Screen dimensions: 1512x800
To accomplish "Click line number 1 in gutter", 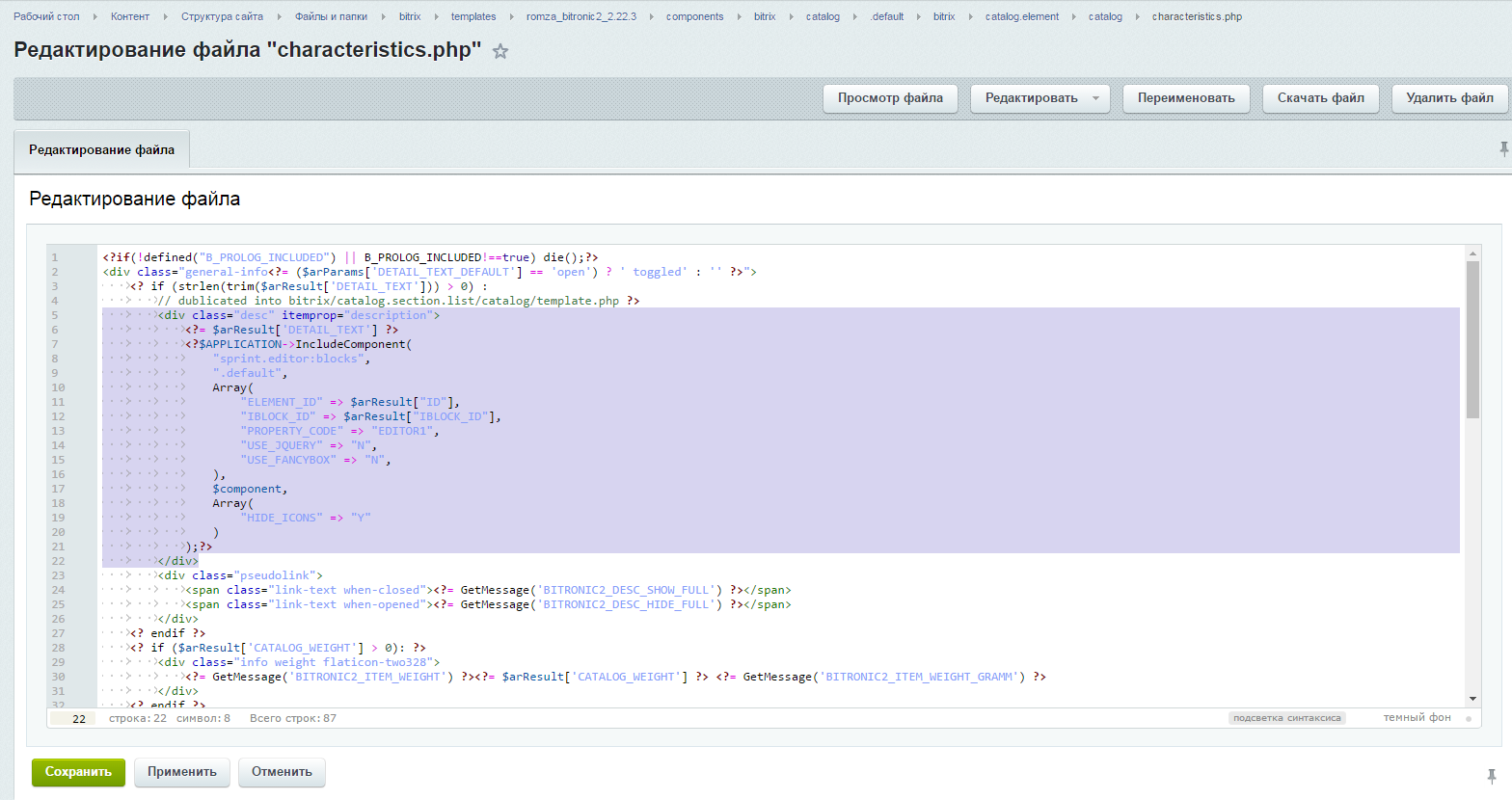I will [55, 257].
